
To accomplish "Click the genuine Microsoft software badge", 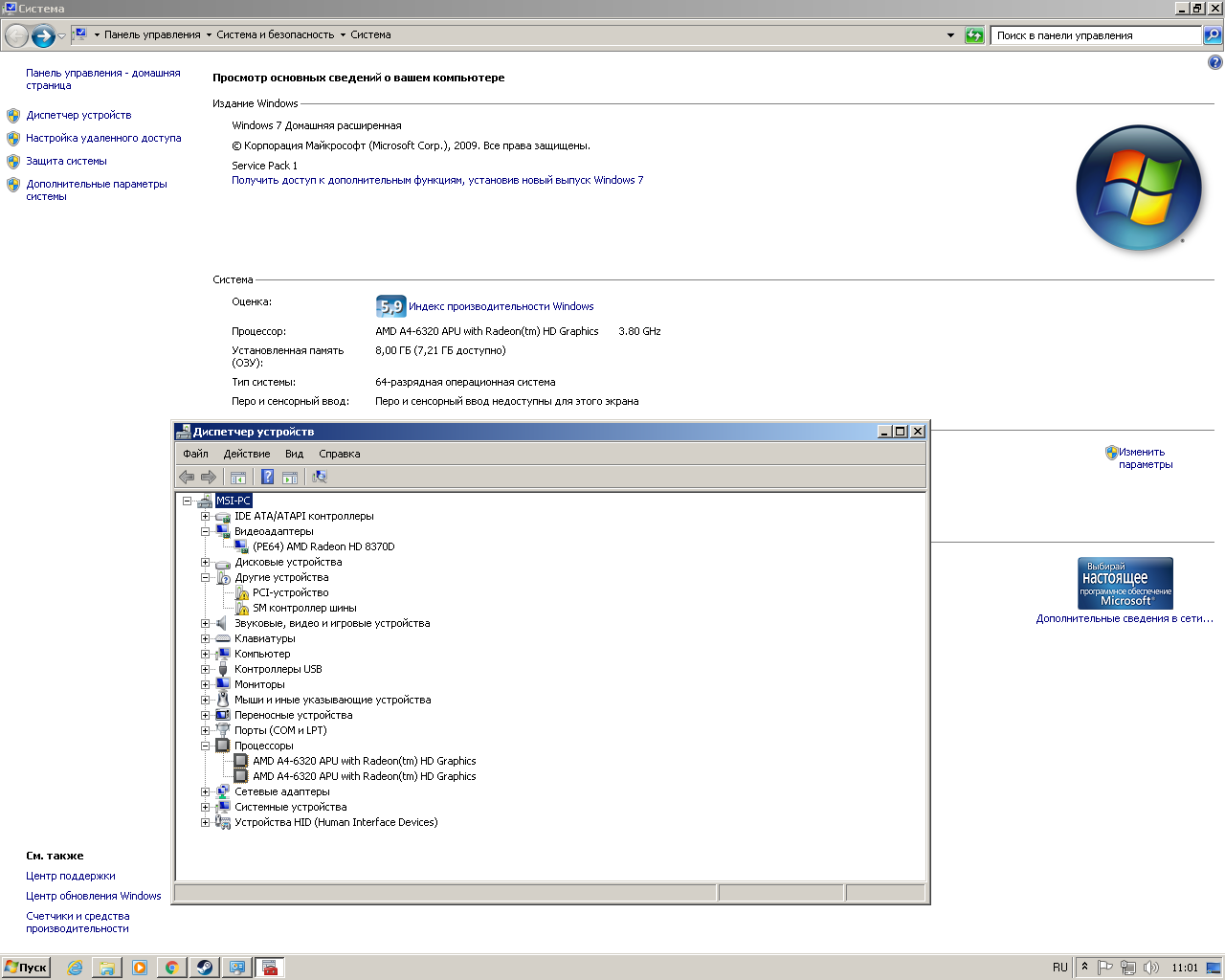I will click(x=1125, y=583).
